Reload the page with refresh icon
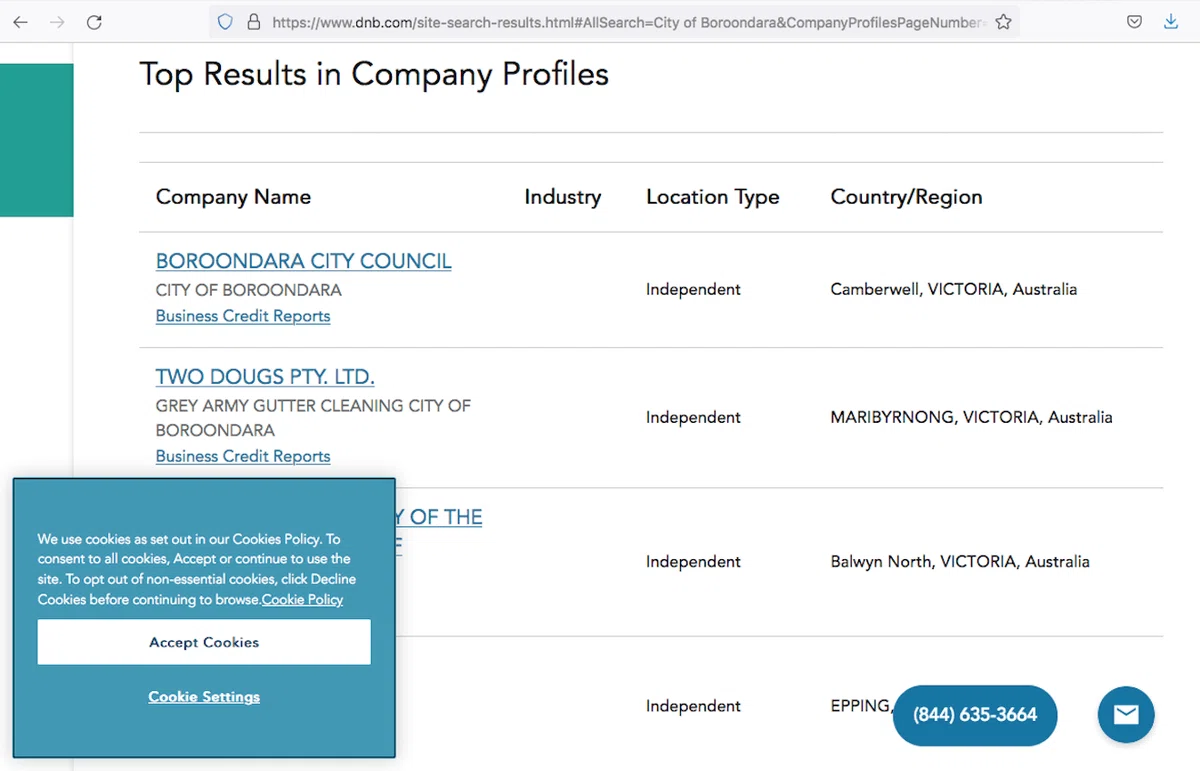 pyautogui.click(x=94, y=22)
